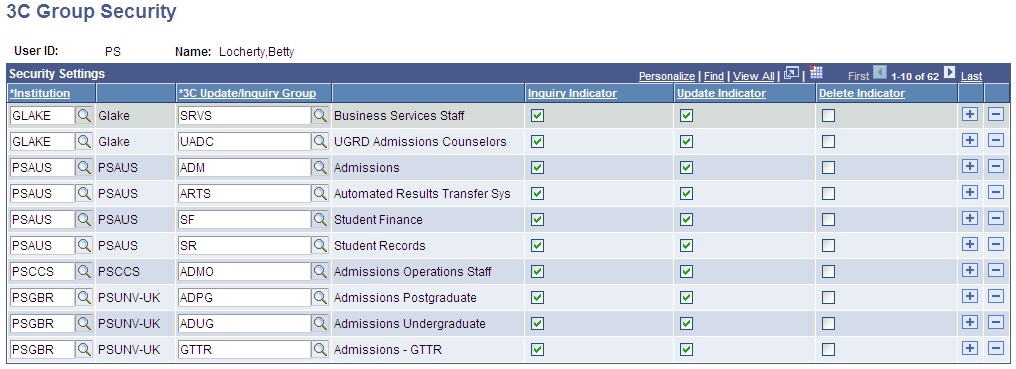Show next rows arrow beside 1-10 of 62
Screen dimensions: 1016x369
949,73
